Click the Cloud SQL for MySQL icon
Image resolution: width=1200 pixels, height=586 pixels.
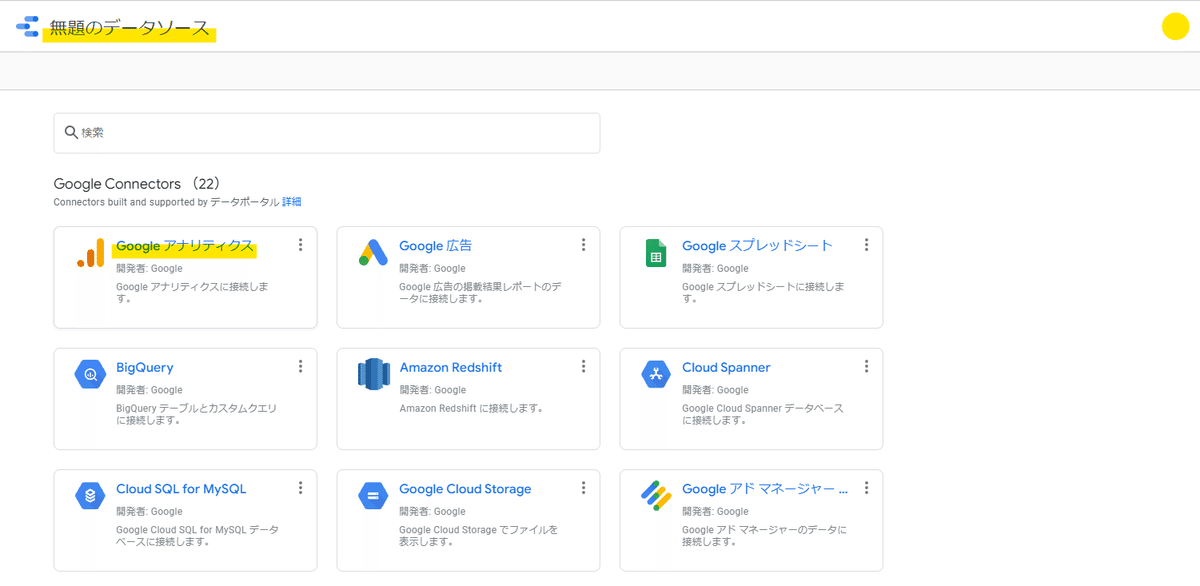point(90,496)
